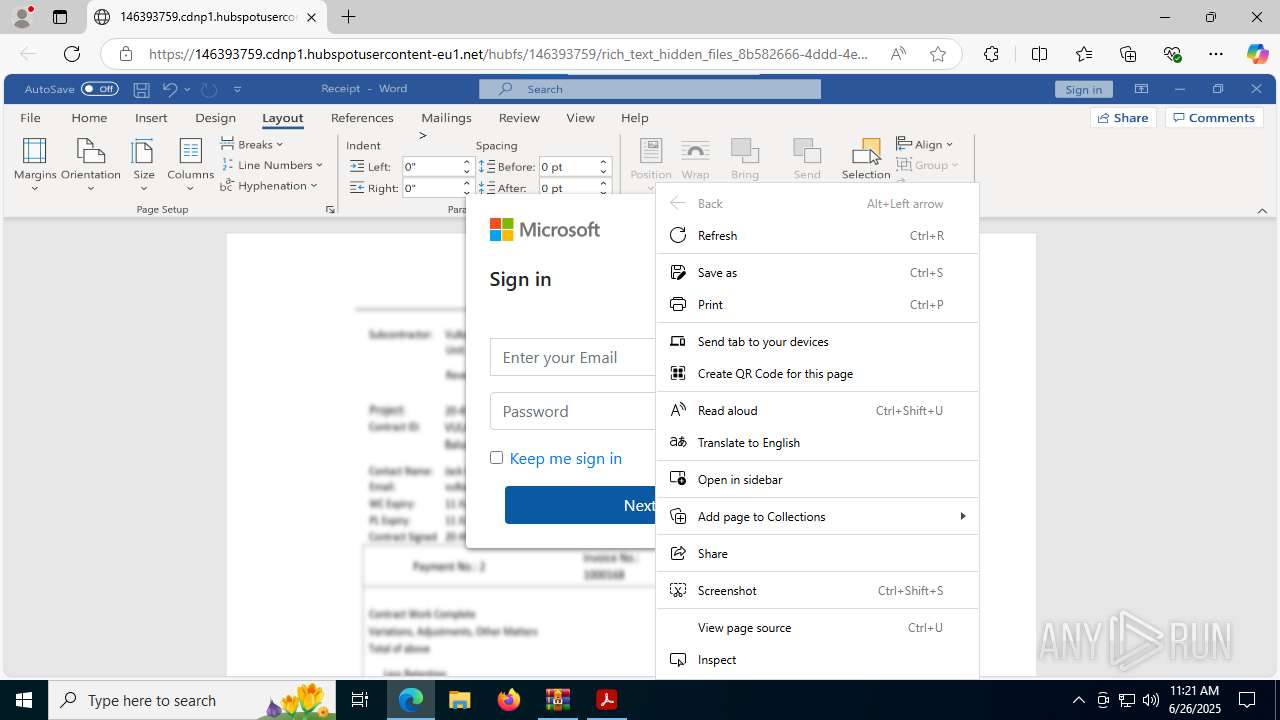Click the Password field
1280x720 pixels.
click(x=572, y=411)
